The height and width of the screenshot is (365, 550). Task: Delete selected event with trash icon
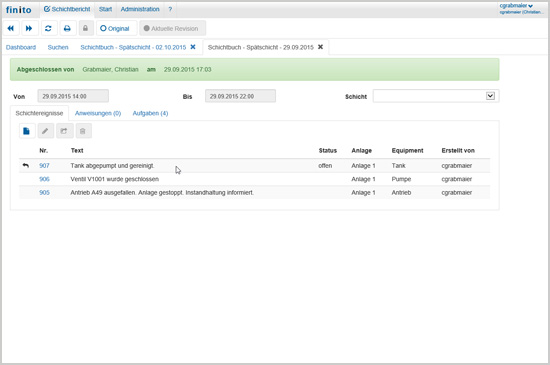[83, 131]
